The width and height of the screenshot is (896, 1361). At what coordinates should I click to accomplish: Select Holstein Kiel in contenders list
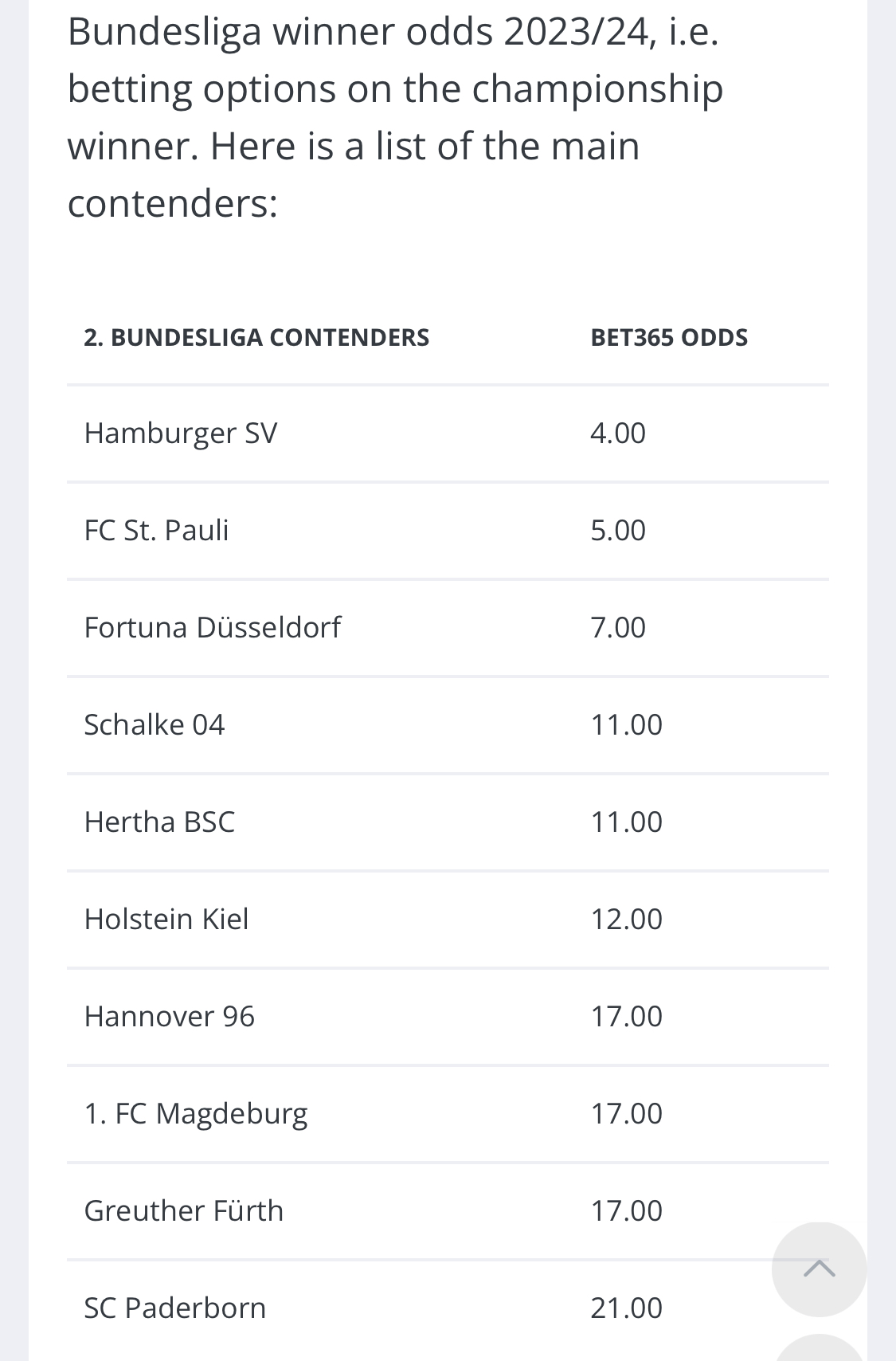[166, 920]
